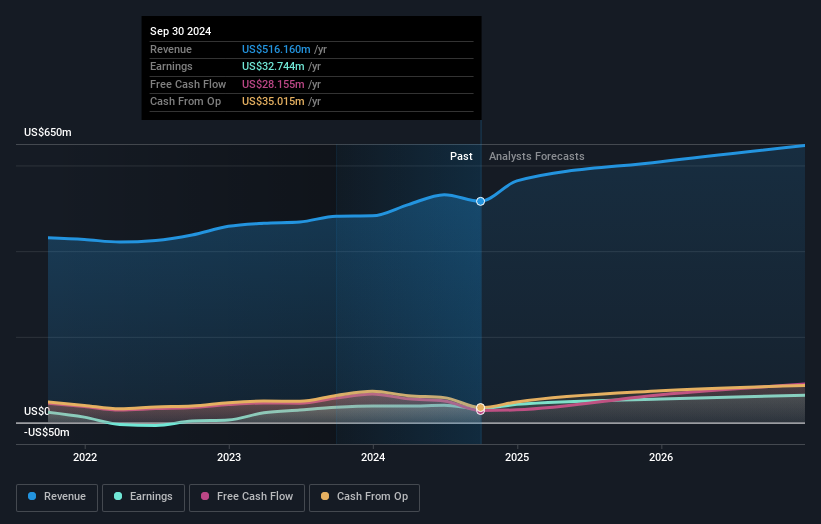Toggle the Free Cash Flow legend button
The height and width of the screenshot is (524, 821).
pos(247,497)
